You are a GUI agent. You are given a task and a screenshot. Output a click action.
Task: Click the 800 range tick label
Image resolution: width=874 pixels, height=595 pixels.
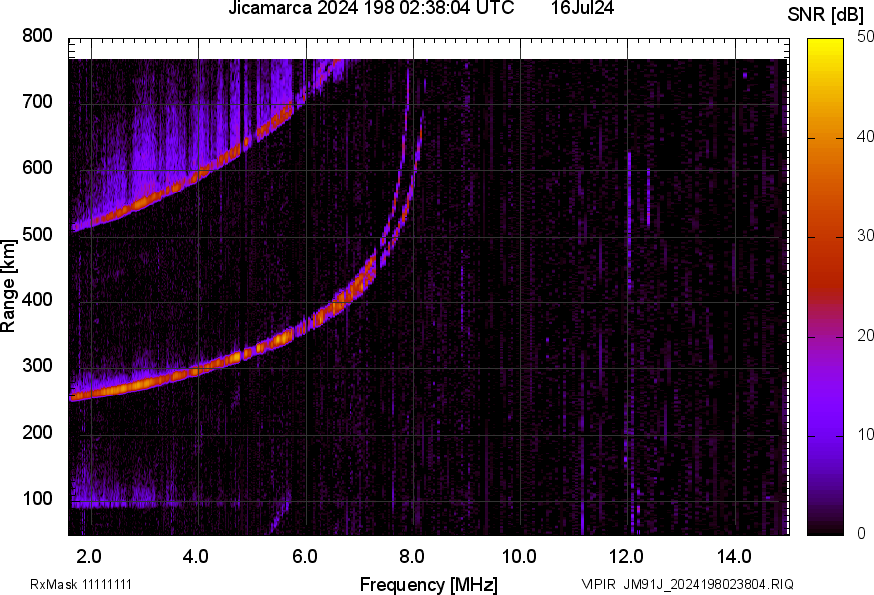(x=37, y=36)
